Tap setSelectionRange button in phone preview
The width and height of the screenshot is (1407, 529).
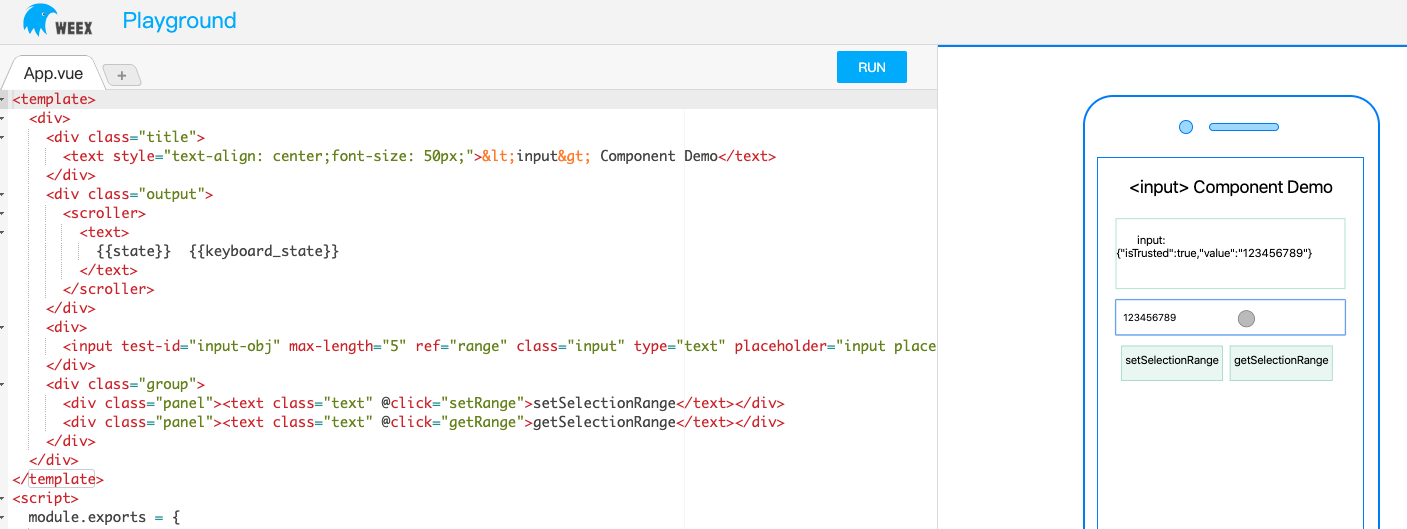click(x=1172, y=362)
